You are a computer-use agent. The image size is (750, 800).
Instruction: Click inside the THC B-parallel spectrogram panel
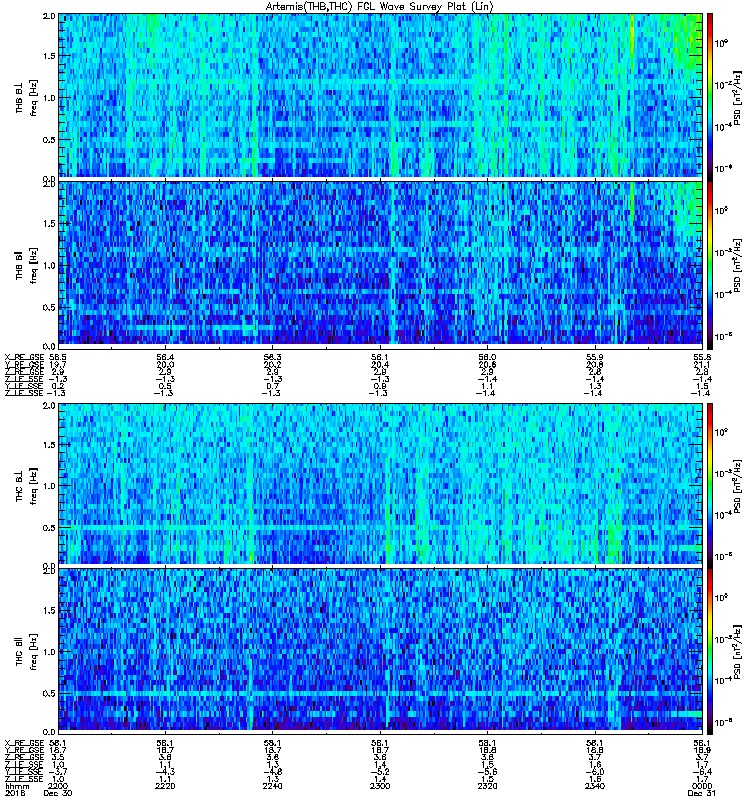(380, 649)
